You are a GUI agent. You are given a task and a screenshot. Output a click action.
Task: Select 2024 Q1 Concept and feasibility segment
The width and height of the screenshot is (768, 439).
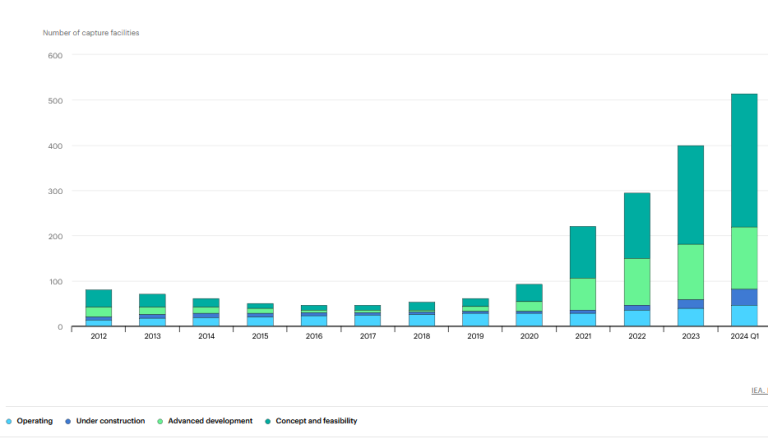[x=744, y=160]
